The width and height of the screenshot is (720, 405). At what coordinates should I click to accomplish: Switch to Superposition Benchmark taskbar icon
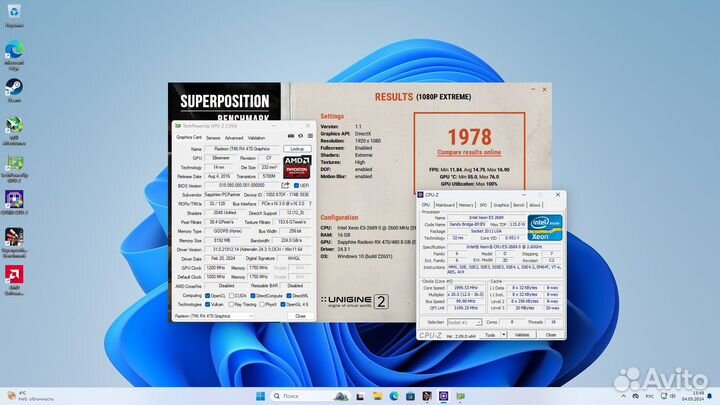[427, 396]
